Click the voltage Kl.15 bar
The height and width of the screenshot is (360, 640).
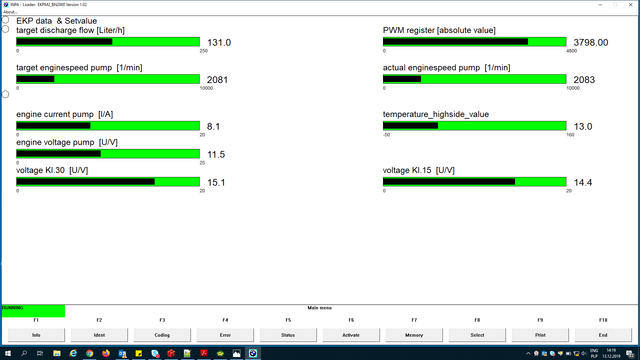click(474, 182)
